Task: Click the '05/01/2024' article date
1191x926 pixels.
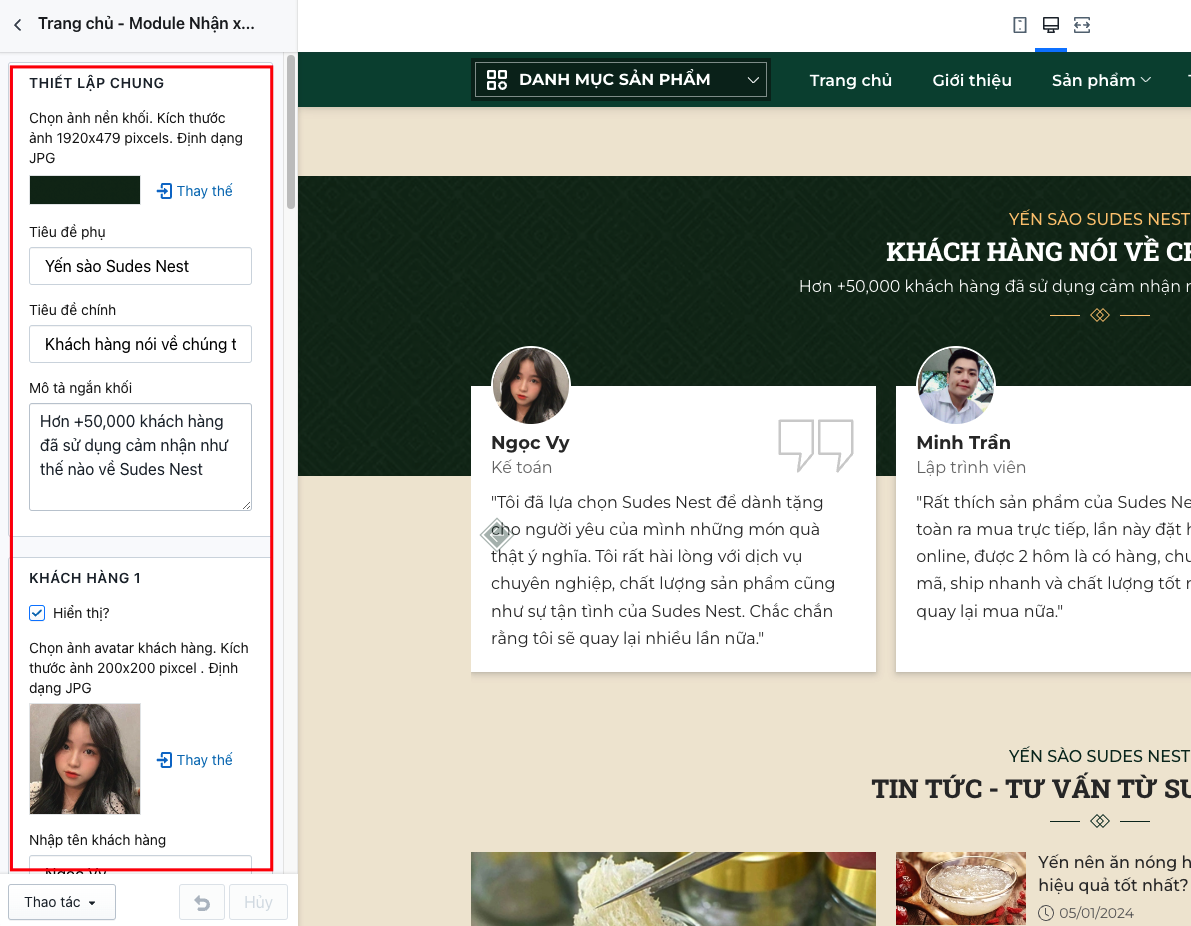Action: point(1096,913)
